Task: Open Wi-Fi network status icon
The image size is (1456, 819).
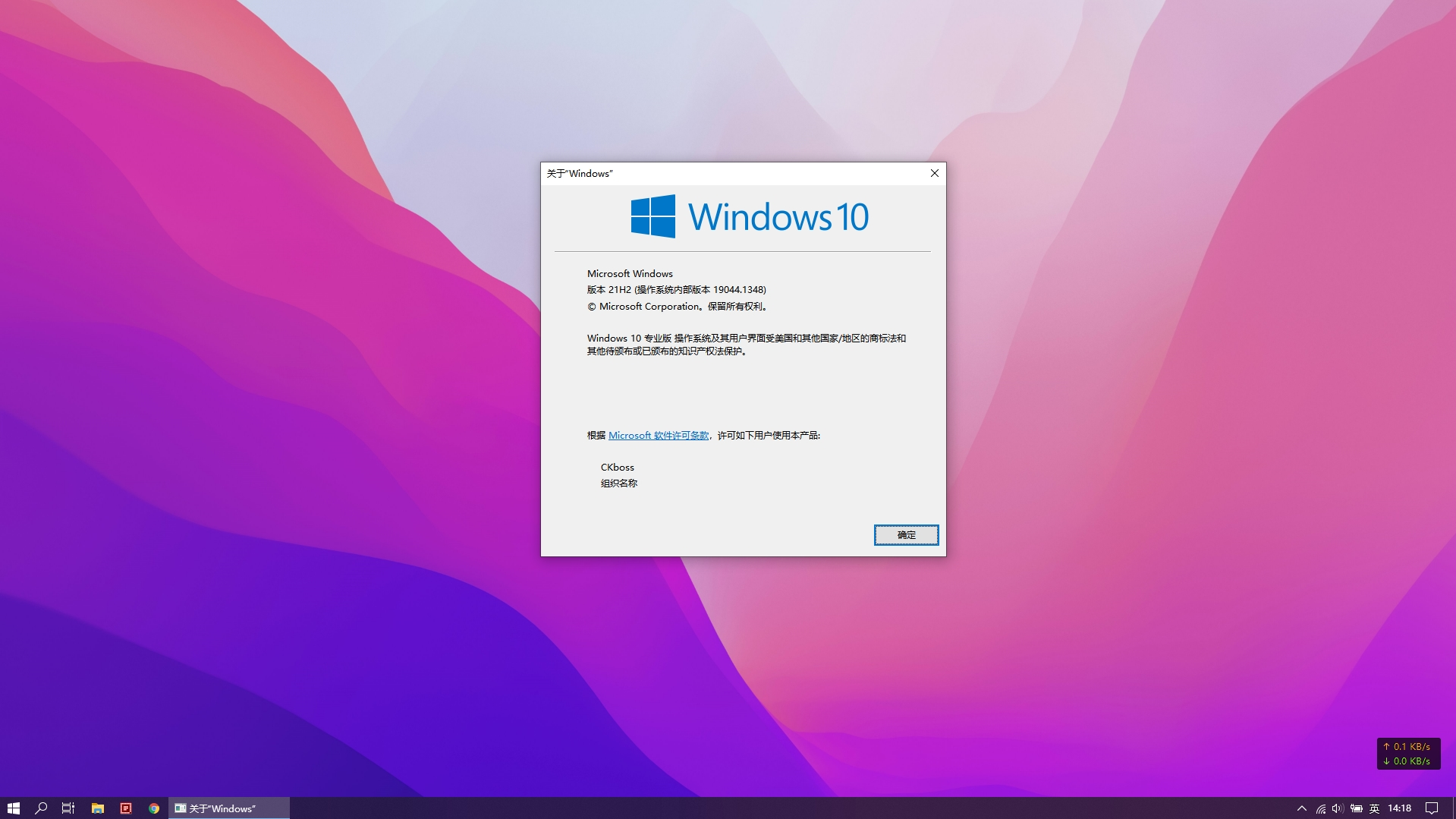Action: coord(1321,808)
